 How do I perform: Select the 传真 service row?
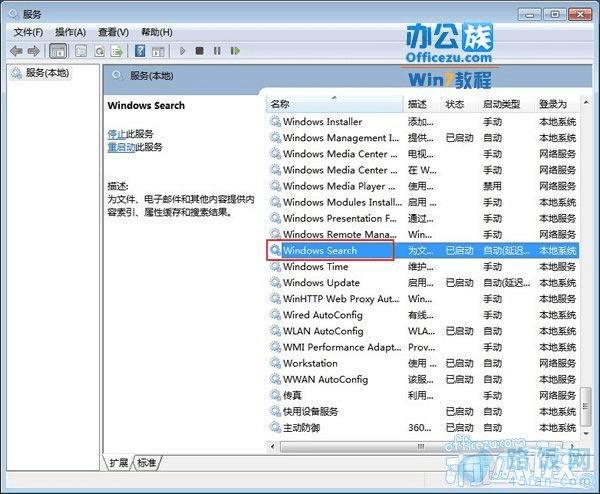[423, 395]
